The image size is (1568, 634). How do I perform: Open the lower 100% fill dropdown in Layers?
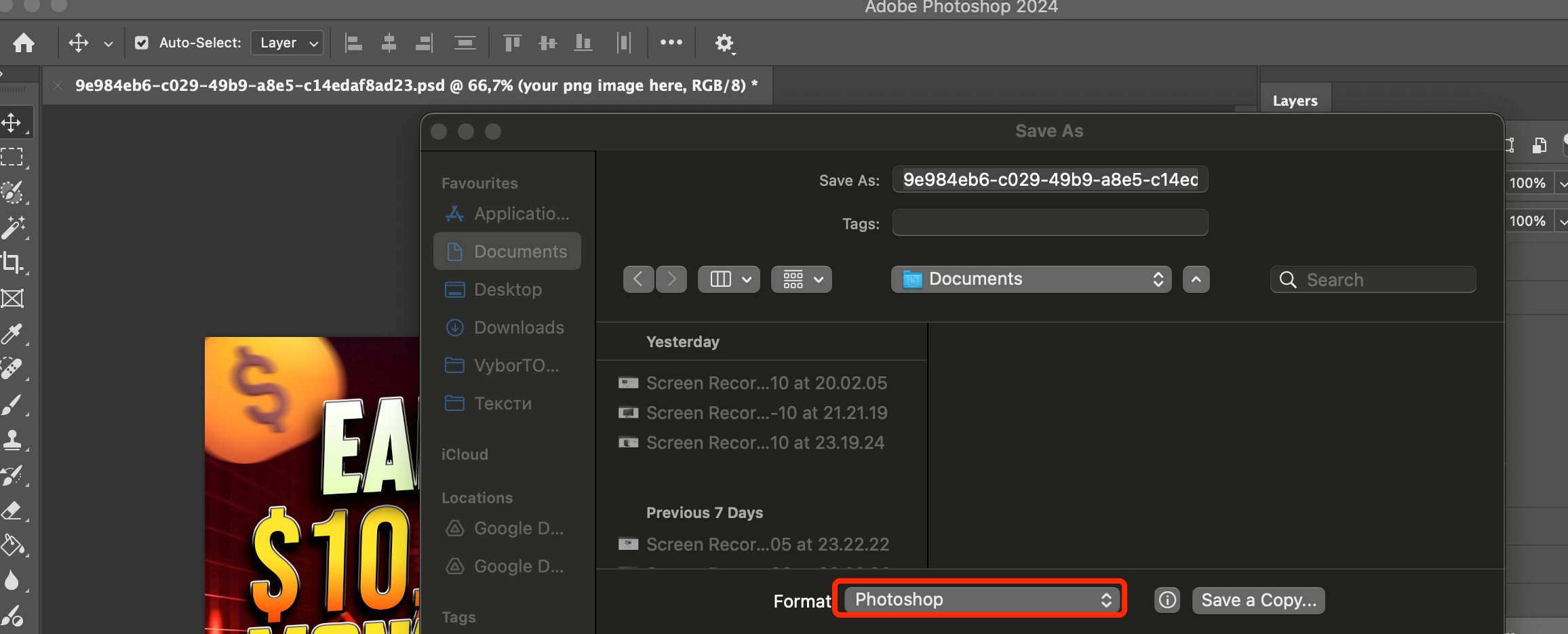1562,221
